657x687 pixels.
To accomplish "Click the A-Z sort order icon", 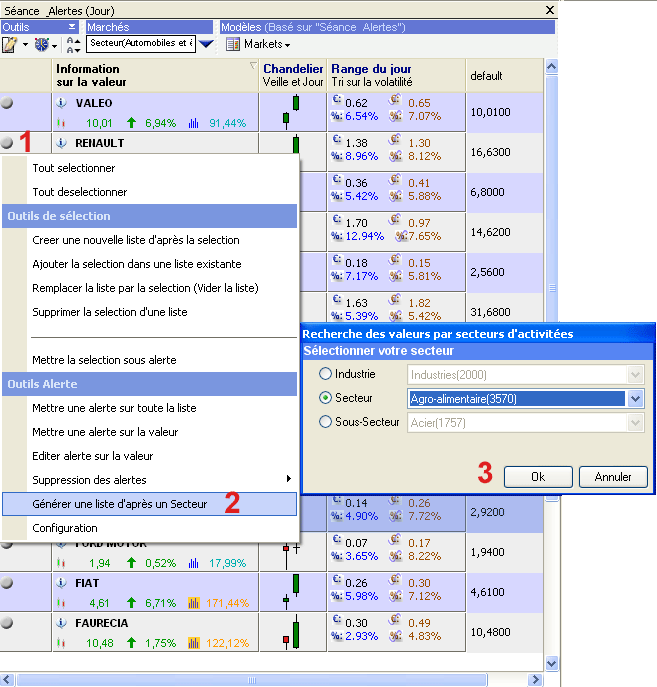I will click(x=73, y=45).
